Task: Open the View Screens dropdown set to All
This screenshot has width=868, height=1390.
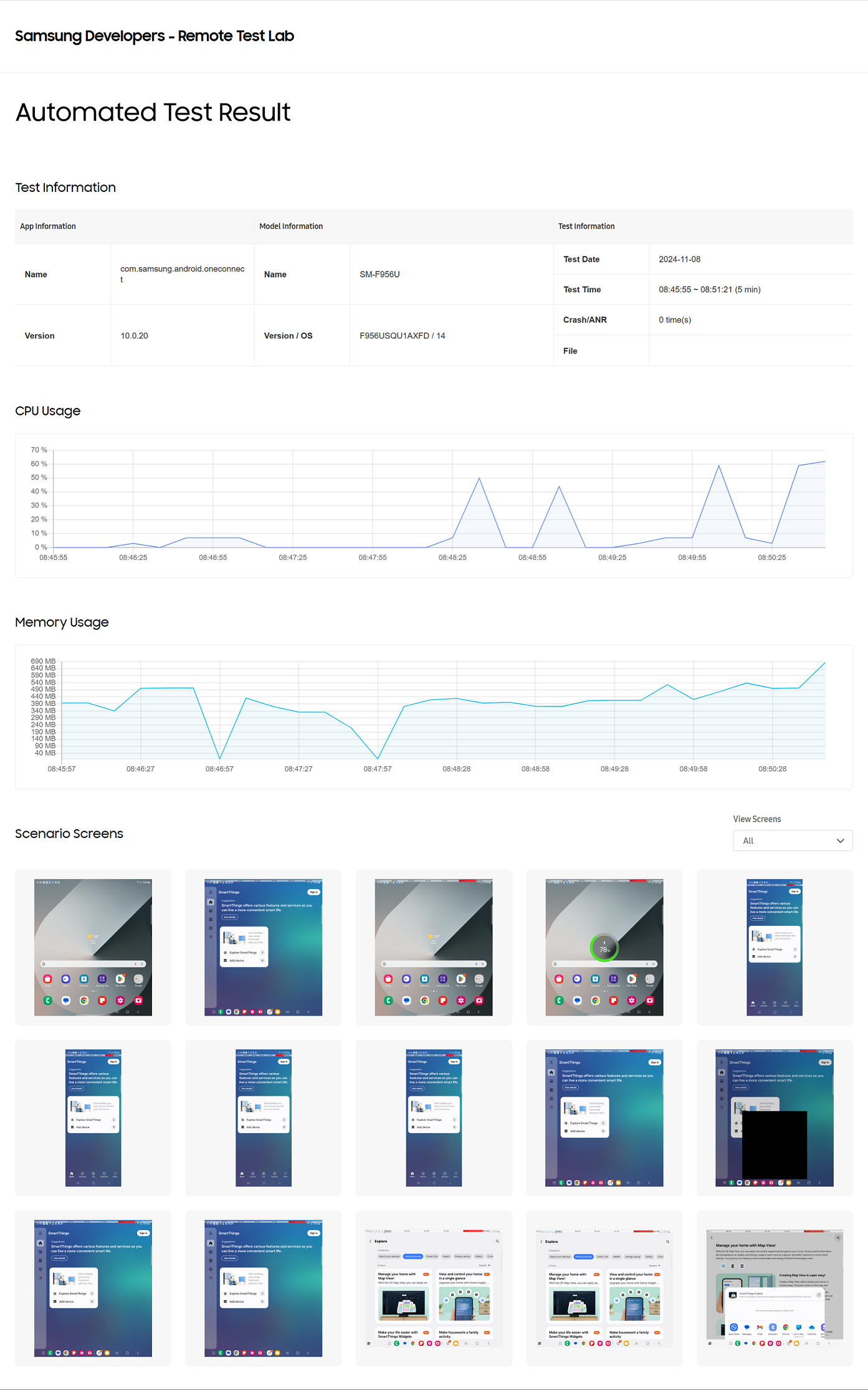Action: click(792, 840)
